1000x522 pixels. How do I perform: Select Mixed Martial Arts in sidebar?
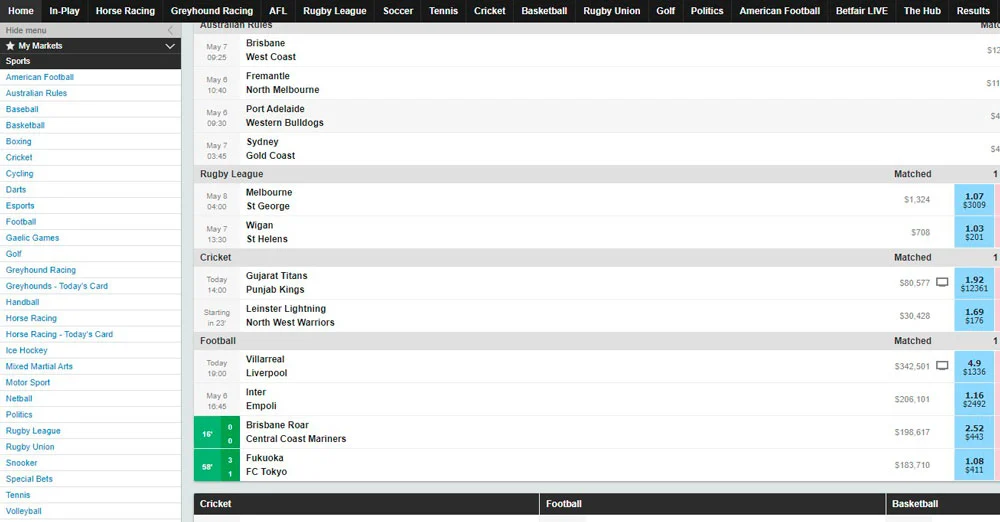(39, 366)
